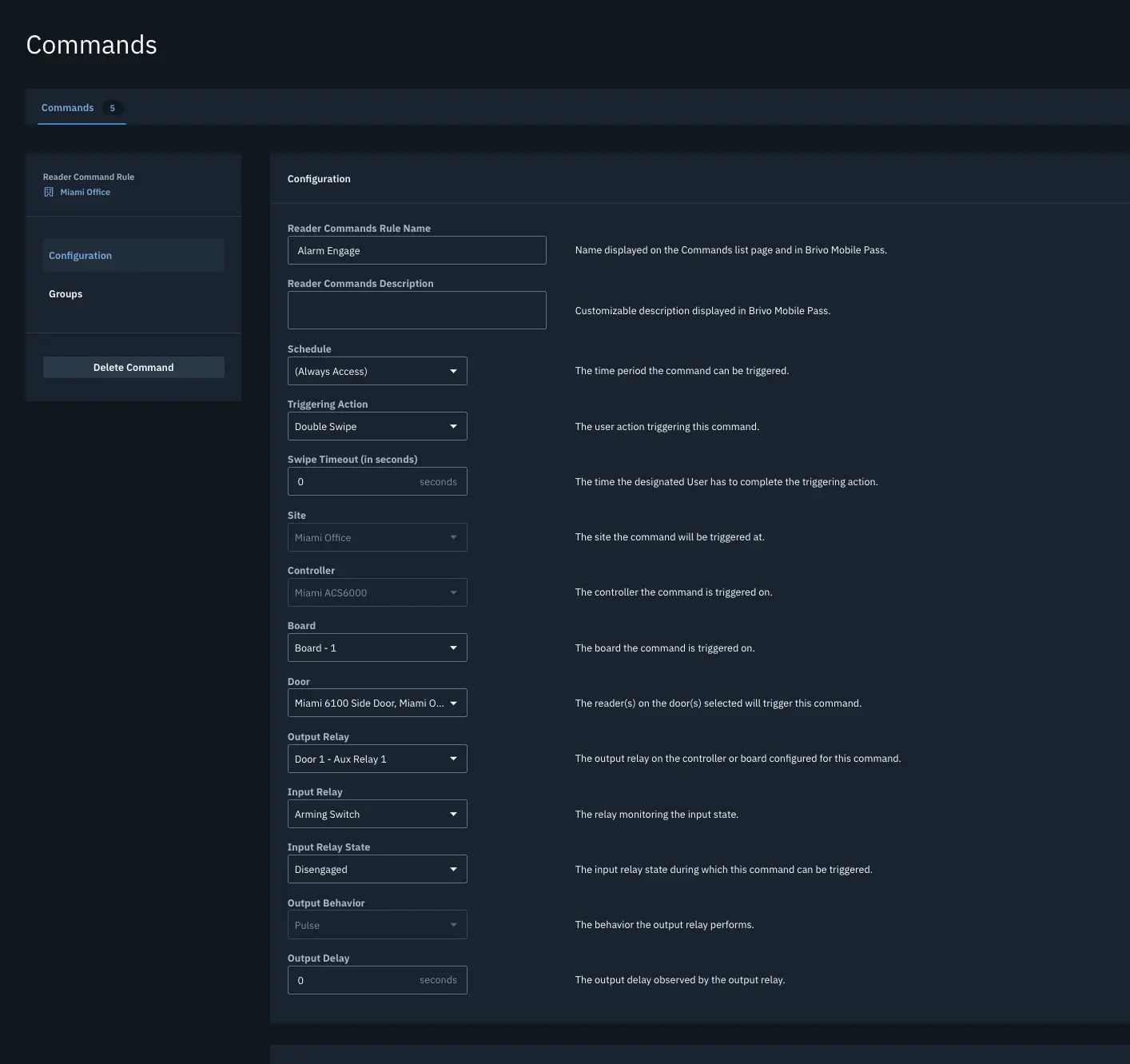Image resolution: width=1130 pixels, height=1064 pixels.
Task: Click text 'The time period the command can be triggered.'
Action: tap(682, 371)
